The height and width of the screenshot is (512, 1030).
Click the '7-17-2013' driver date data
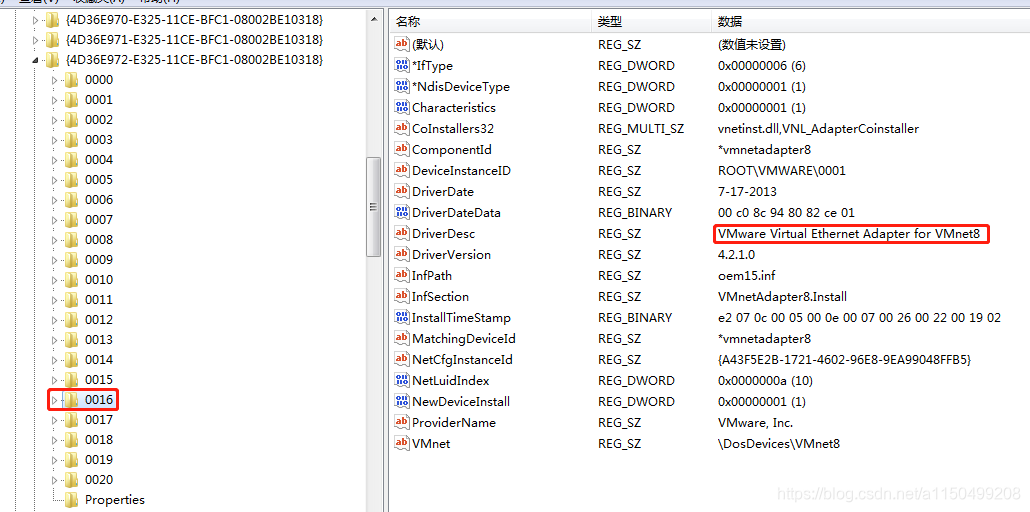(x=748, y=192)
